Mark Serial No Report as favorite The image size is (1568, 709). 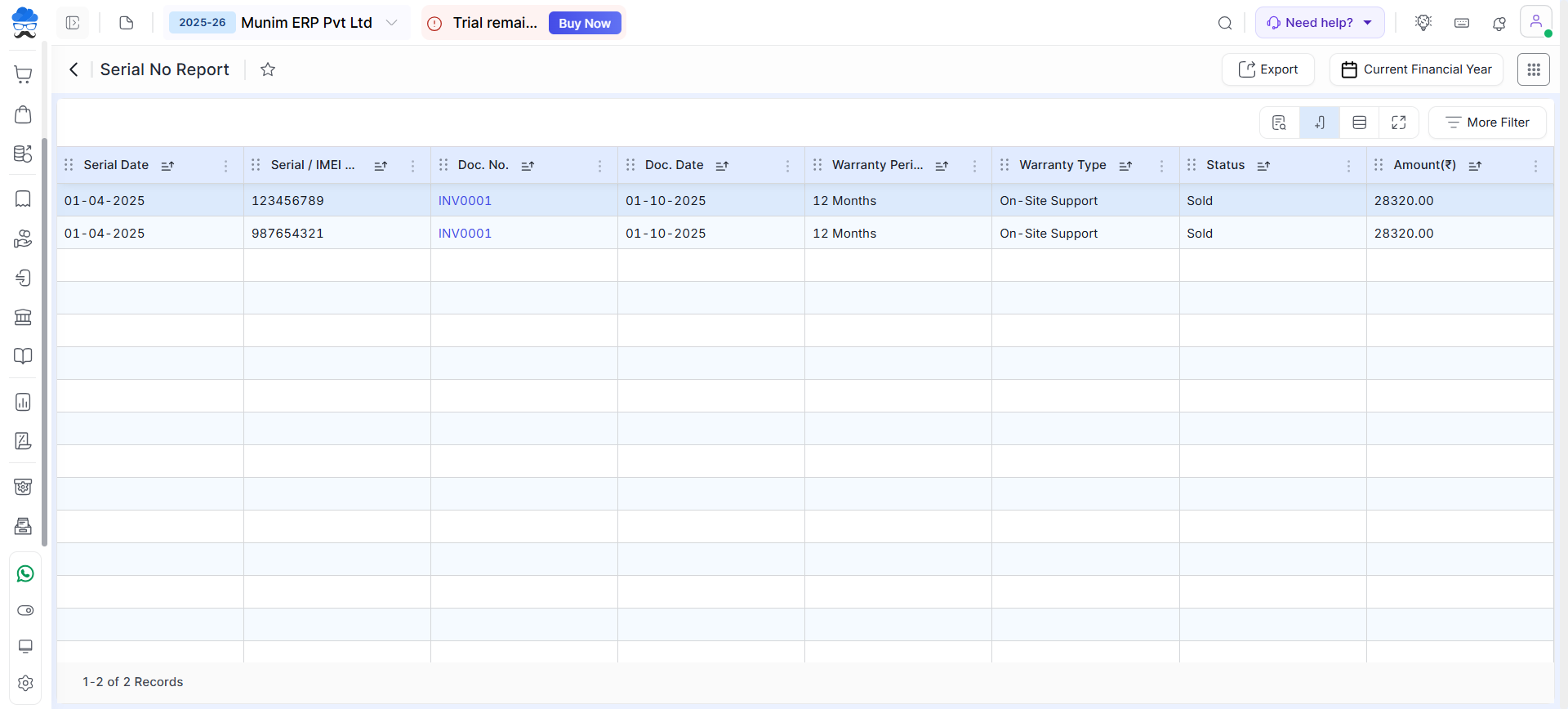point(268,69)
